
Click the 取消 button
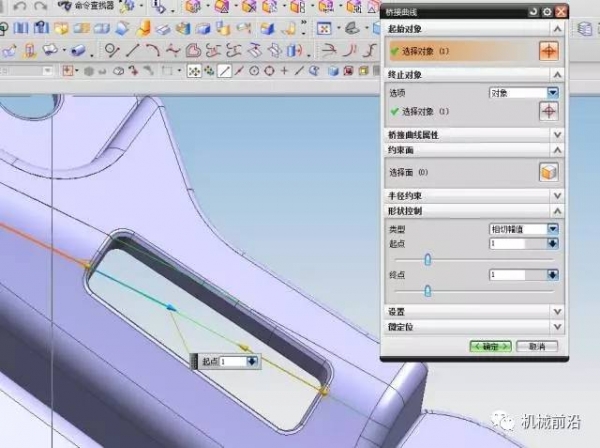tap(537, 346)
